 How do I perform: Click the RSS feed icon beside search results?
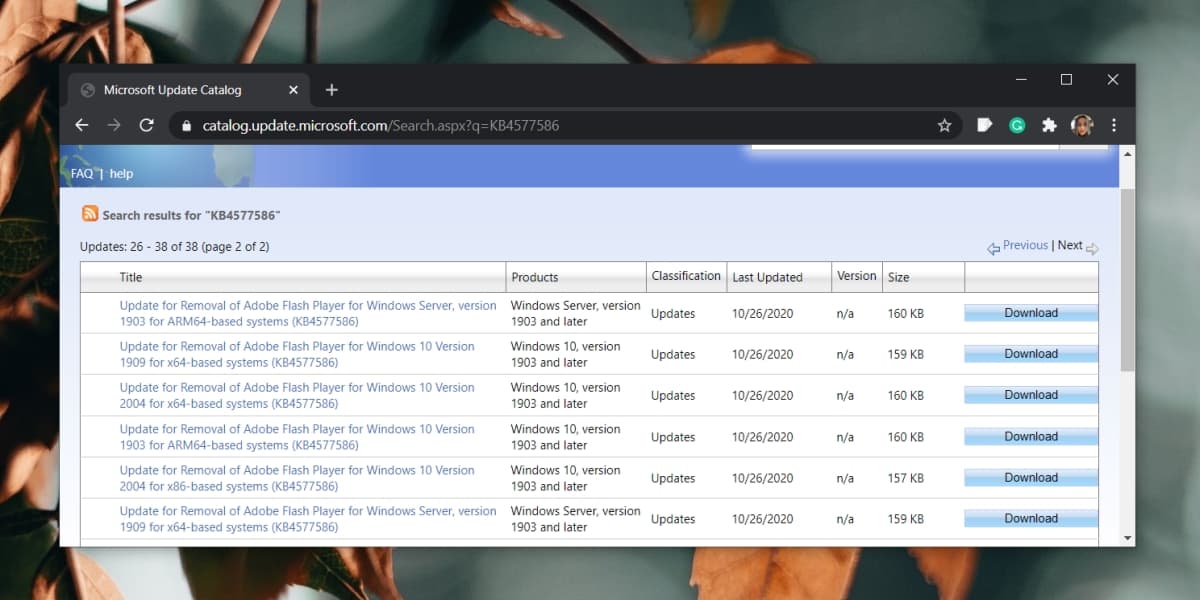pos(91,214)
